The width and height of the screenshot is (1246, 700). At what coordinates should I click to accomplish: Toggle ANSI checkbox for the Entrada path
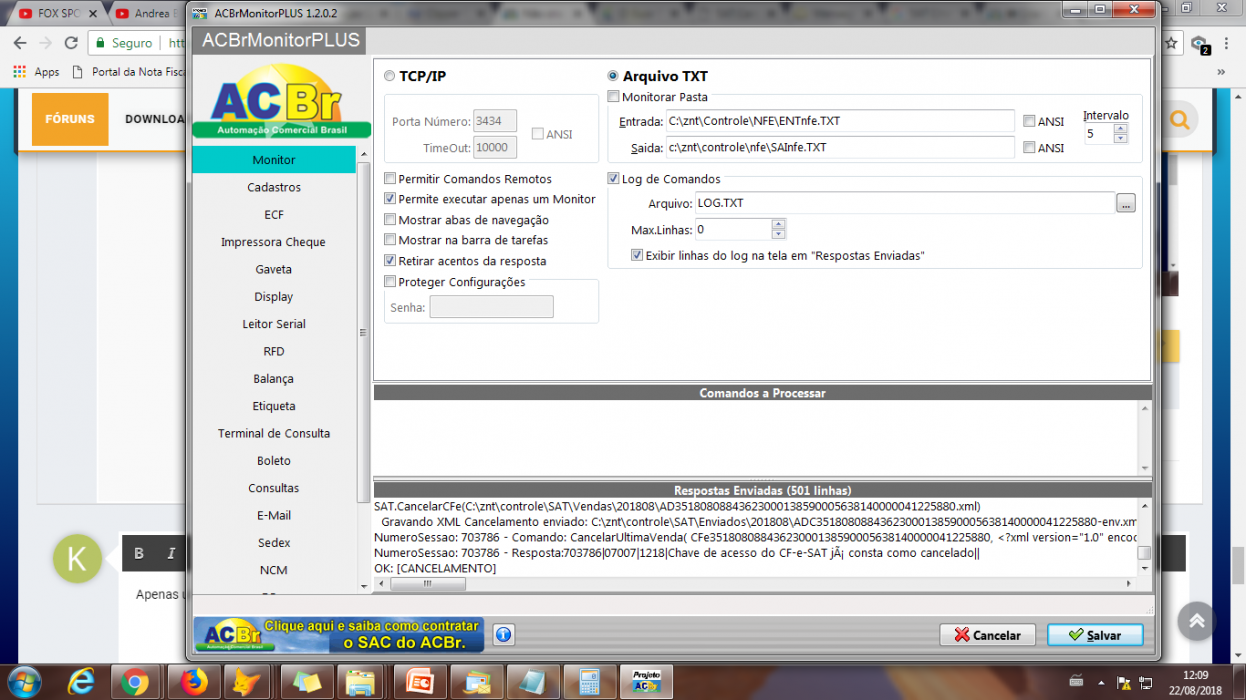[1029, 121]
